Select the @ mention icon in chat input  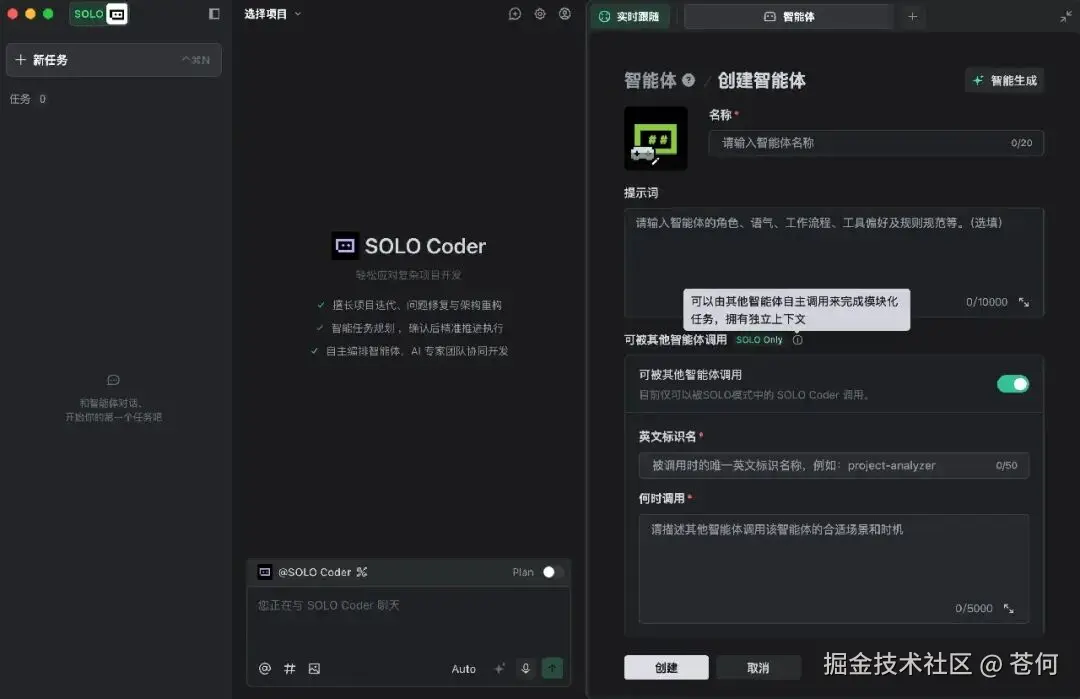pyautogui.click(x=264, y=668)
